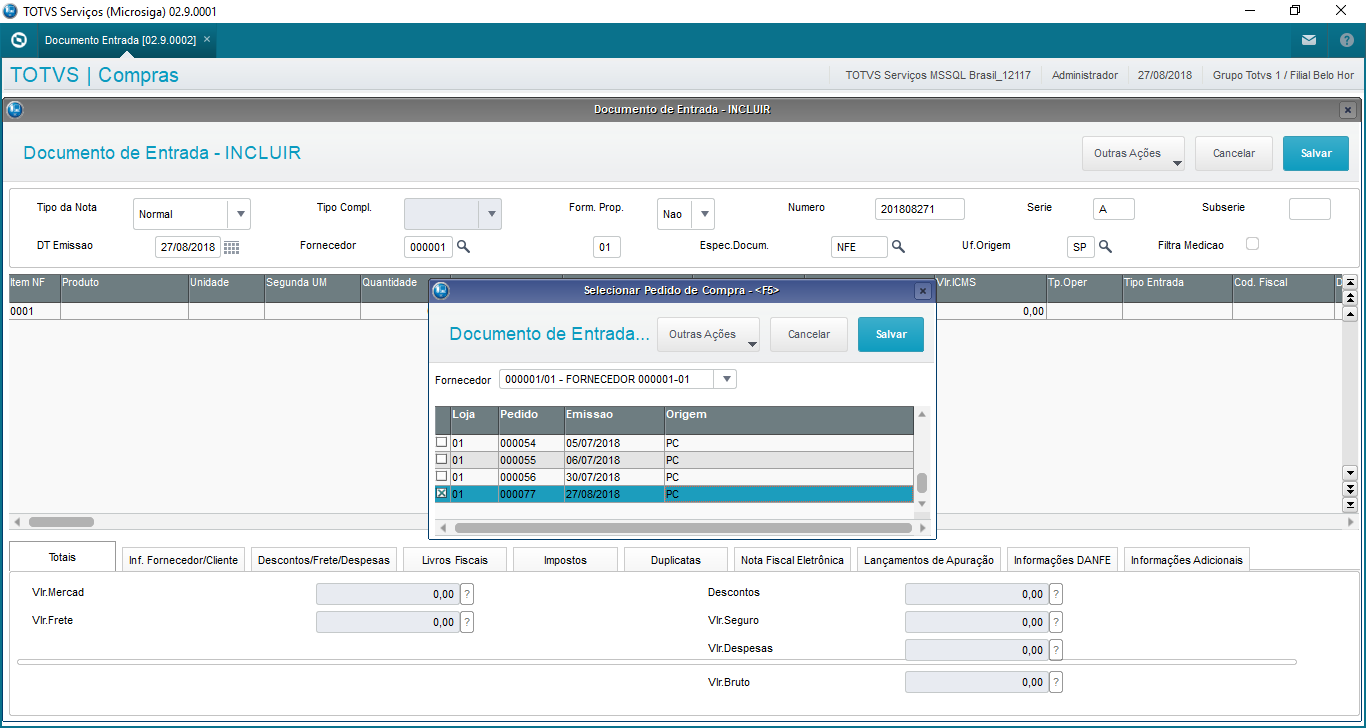This screenshot has height=728, width=1366.
Task: Open the Impostos tab
Action: [565, 560]
